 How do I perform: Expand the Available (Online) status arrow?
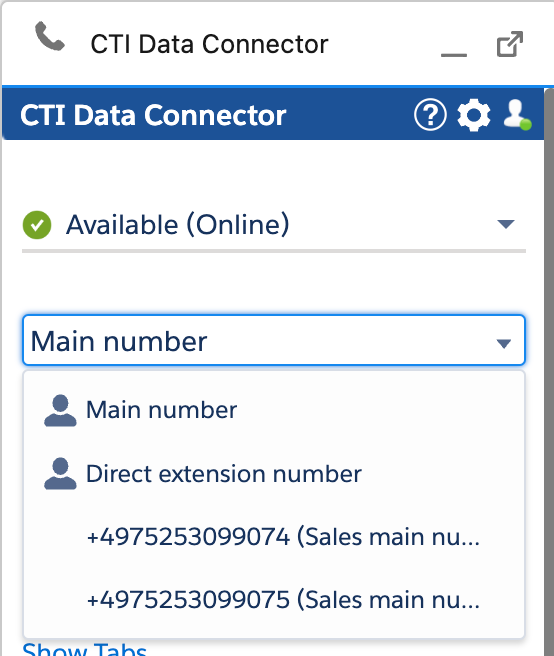[506, 224]
